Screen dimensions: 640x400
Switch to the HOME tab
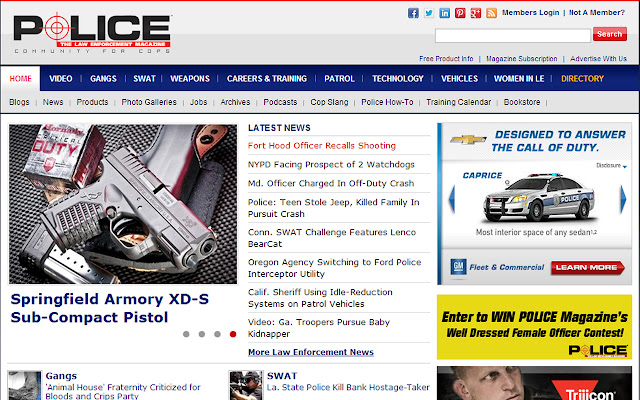tap(20, 78)
